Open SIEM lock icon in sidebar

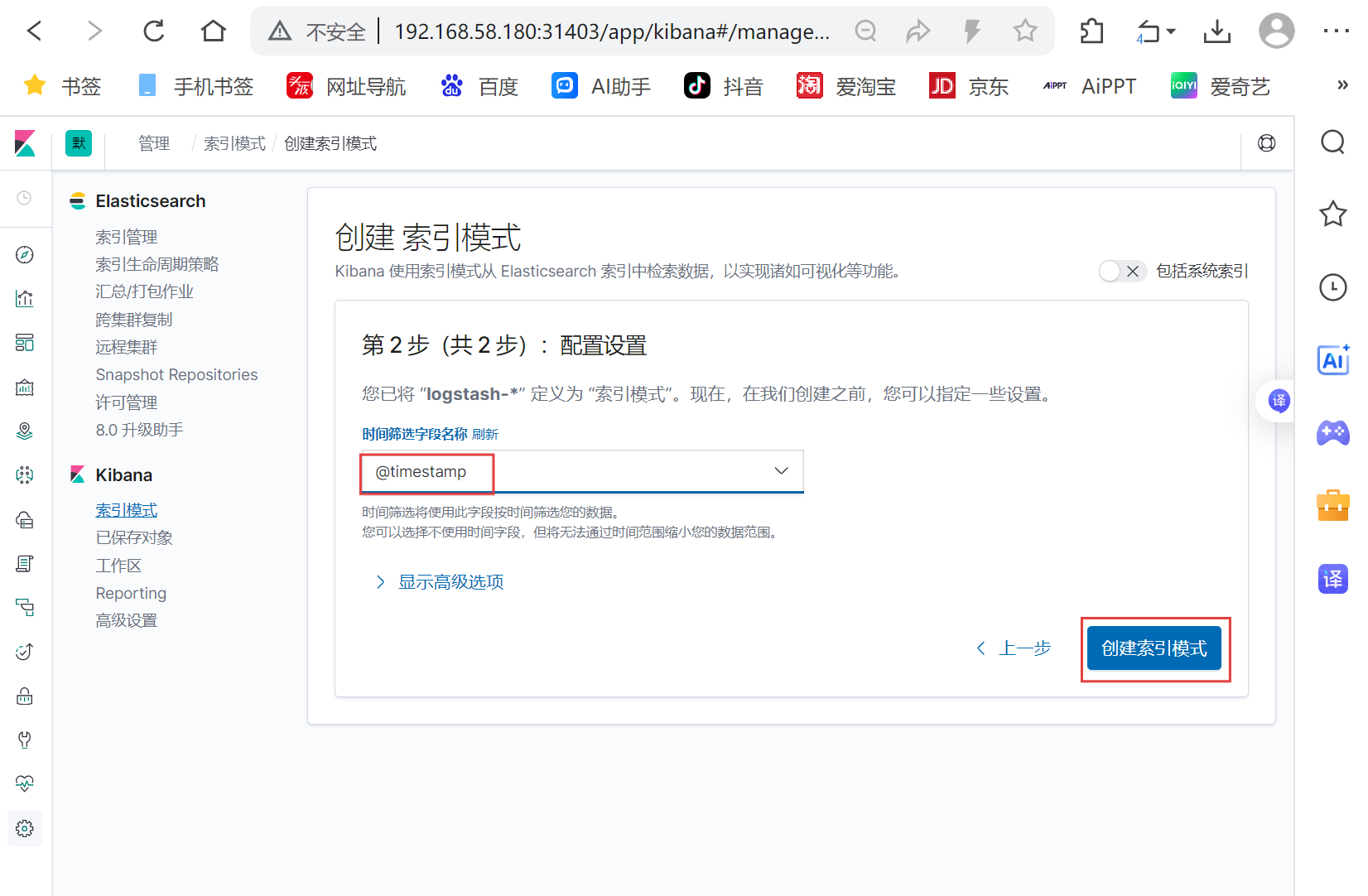pyautogui.click(x=25, y=696)
